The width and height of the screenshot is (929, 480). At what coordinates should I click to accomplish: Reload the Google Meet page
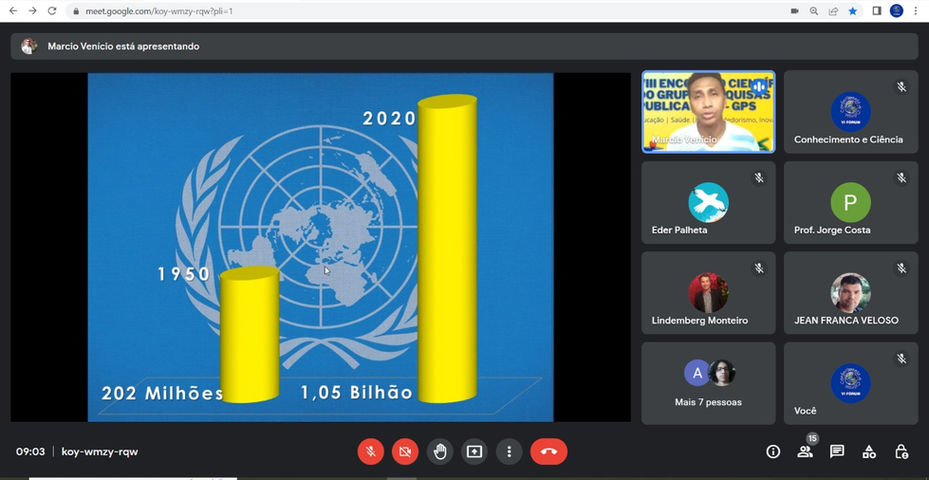point(52,11)
